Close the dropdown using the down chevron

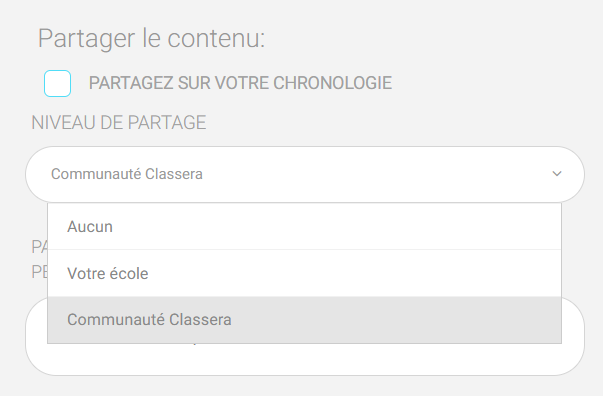pyautogui.click(x=557, y=174)
